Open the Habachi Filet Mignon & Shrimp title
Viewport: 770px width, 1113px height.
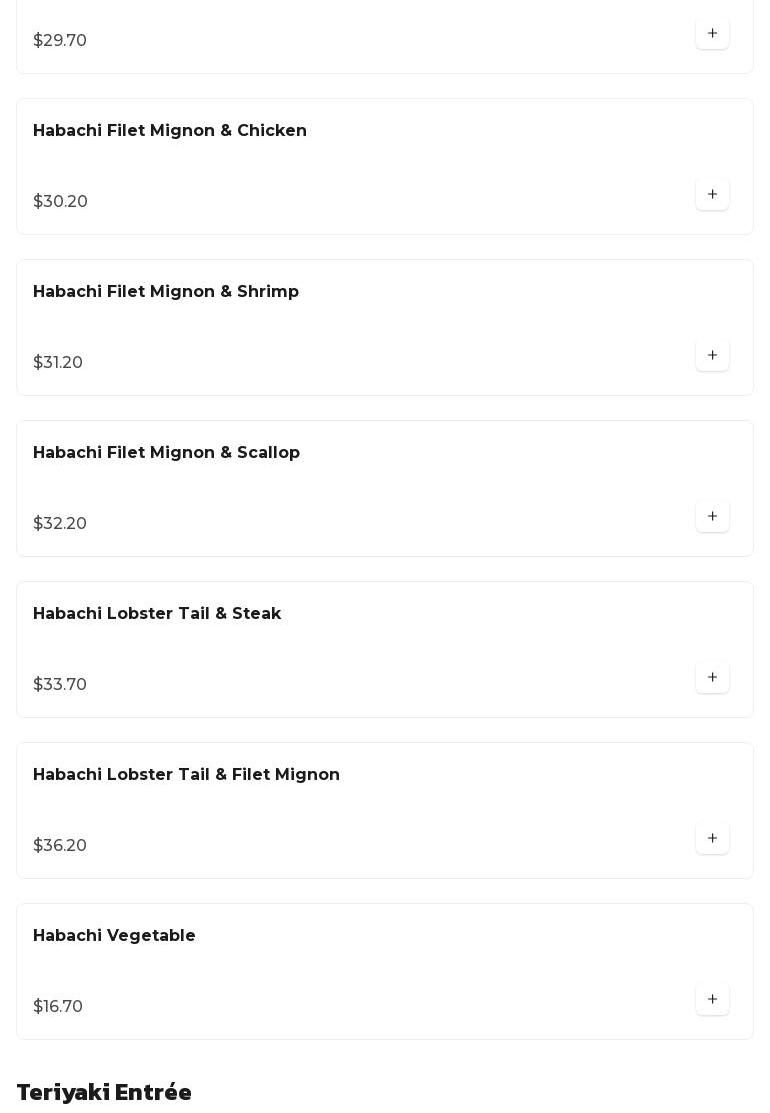tap(166, 292)
